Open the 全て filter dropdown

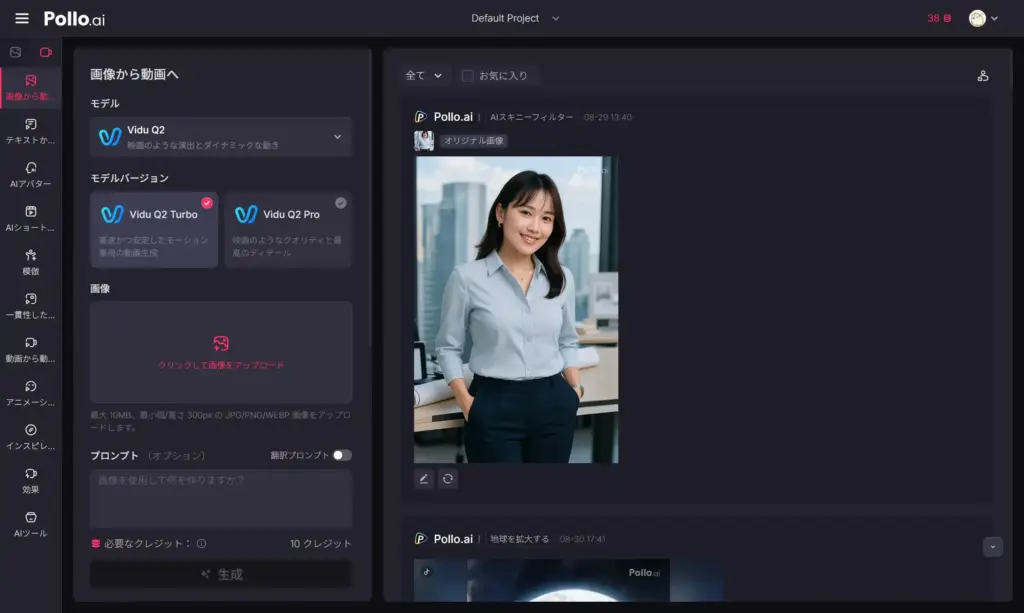click(x=423, y=76)
